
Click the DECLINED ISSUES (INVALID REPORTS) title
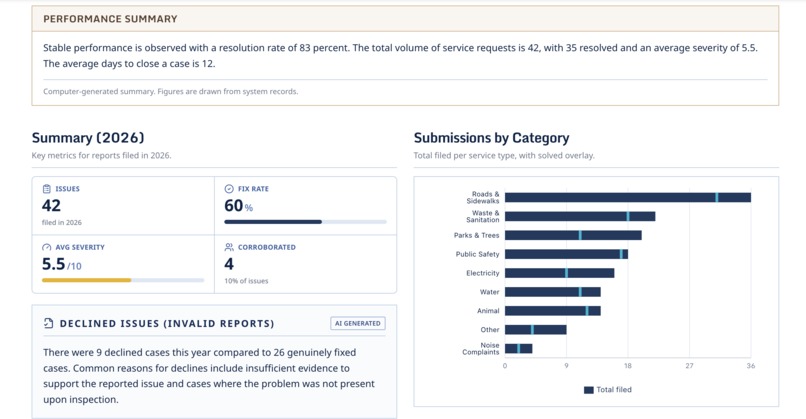point(167,323)
